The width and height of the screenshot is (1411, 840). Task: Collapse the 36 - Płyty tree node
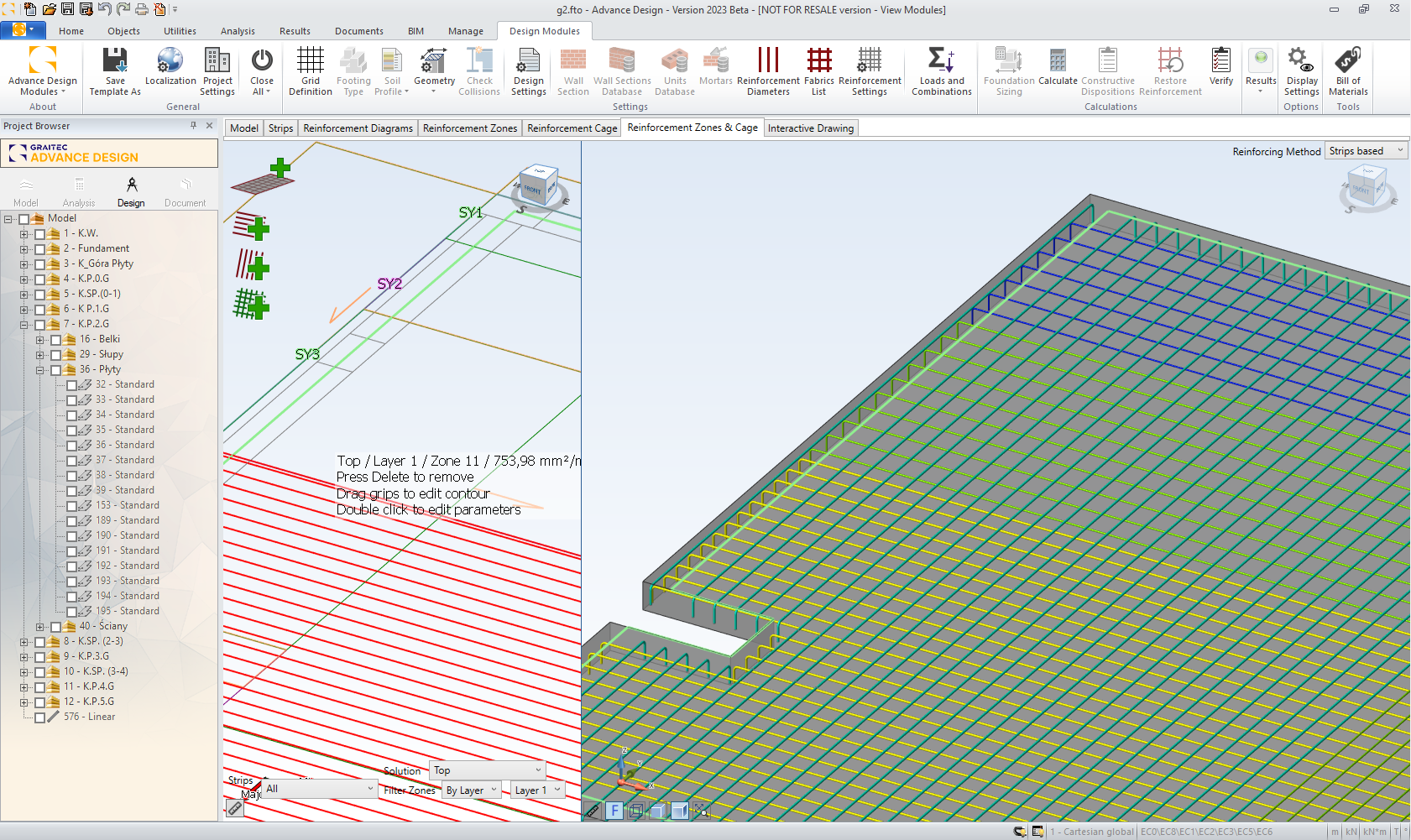pyautogui.click(x=39, y=370)
